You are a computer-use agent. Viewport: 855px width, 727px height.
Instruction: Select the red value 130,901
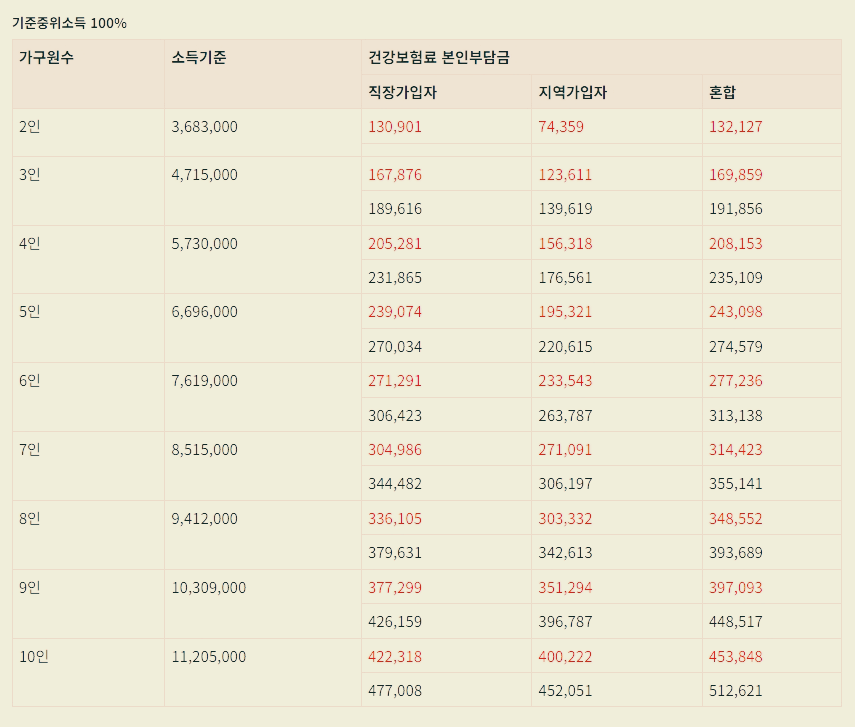396,127
